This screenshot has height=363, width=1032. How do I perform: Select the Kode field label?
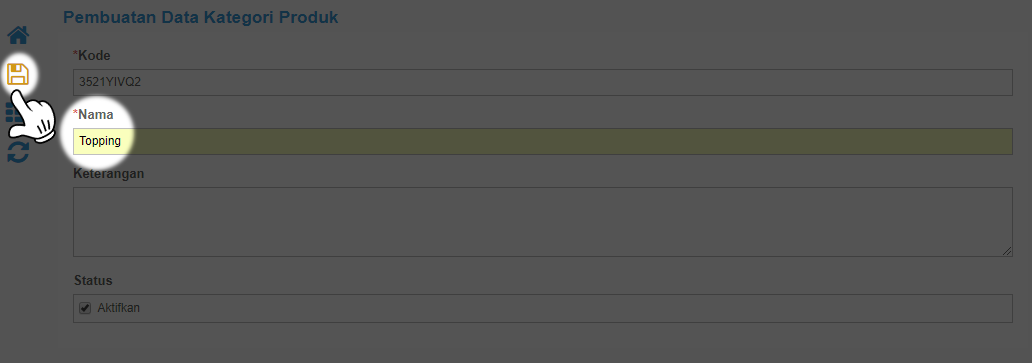pyautogui.click(x=94, y=55)
